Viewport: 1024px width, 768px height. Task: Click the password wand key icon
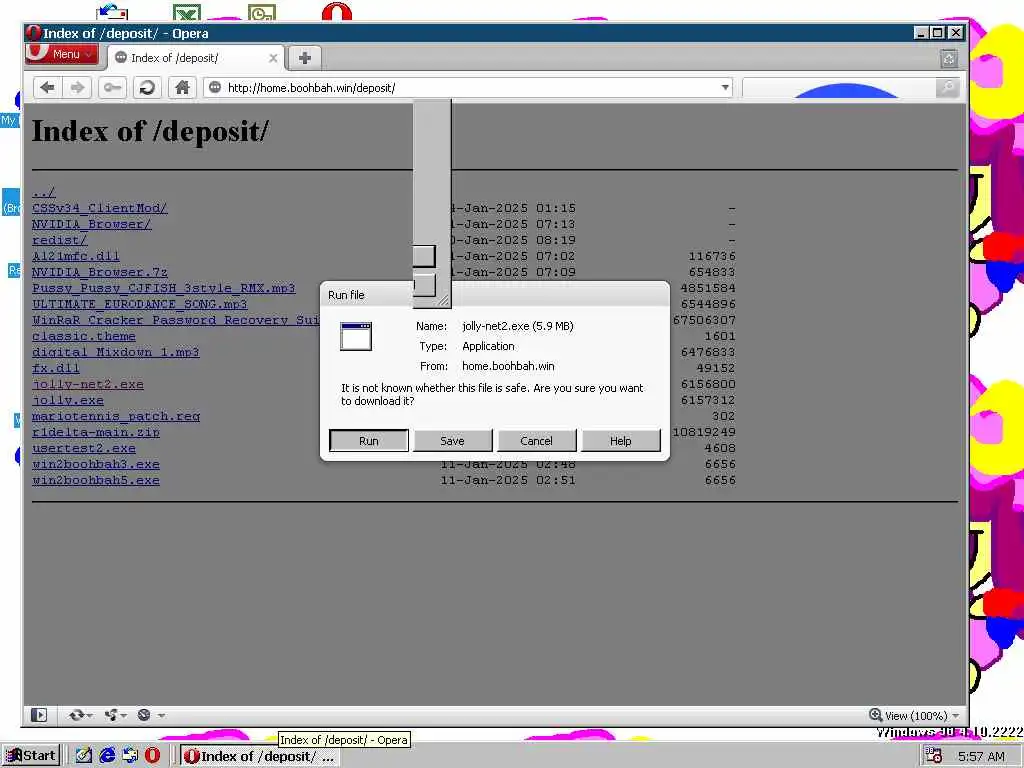point(112,88)
